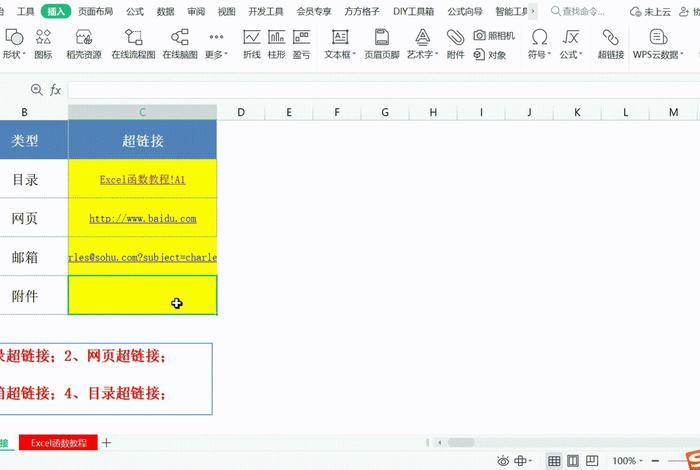Open the Shapes (形状) insert tool
This screenshot has height=470, width=700.
(14, 44)
